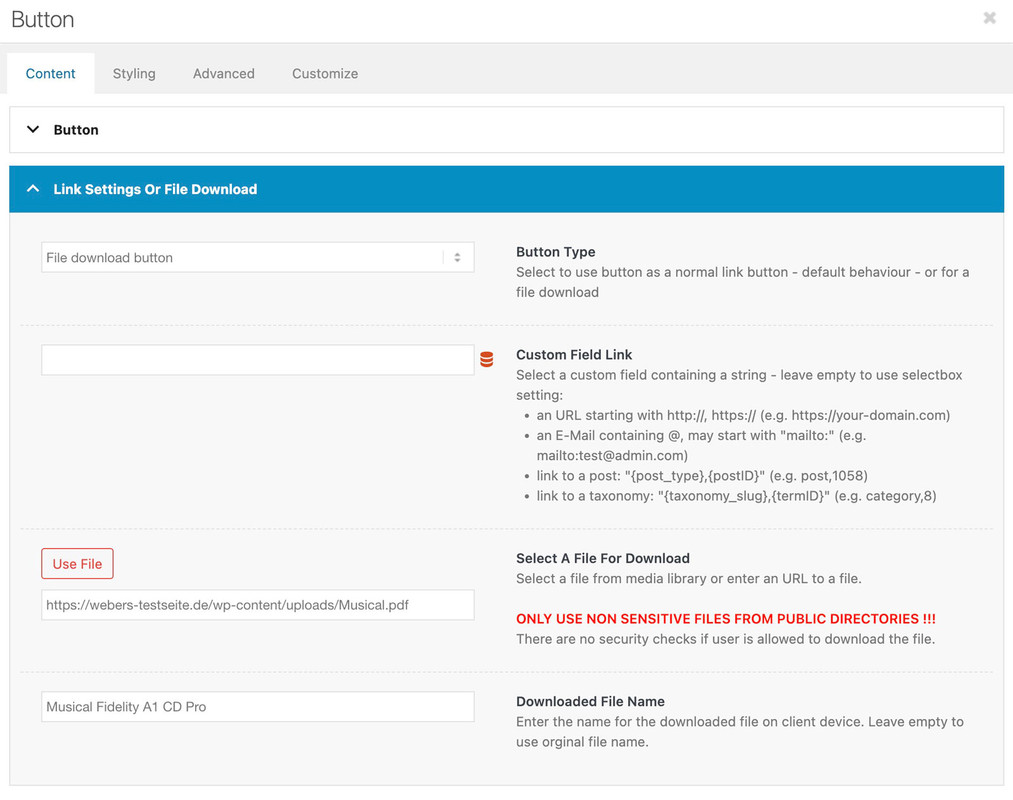Expand the Button section chevron
Viewport: 1013px width, 800px height.
coord(33,129)
